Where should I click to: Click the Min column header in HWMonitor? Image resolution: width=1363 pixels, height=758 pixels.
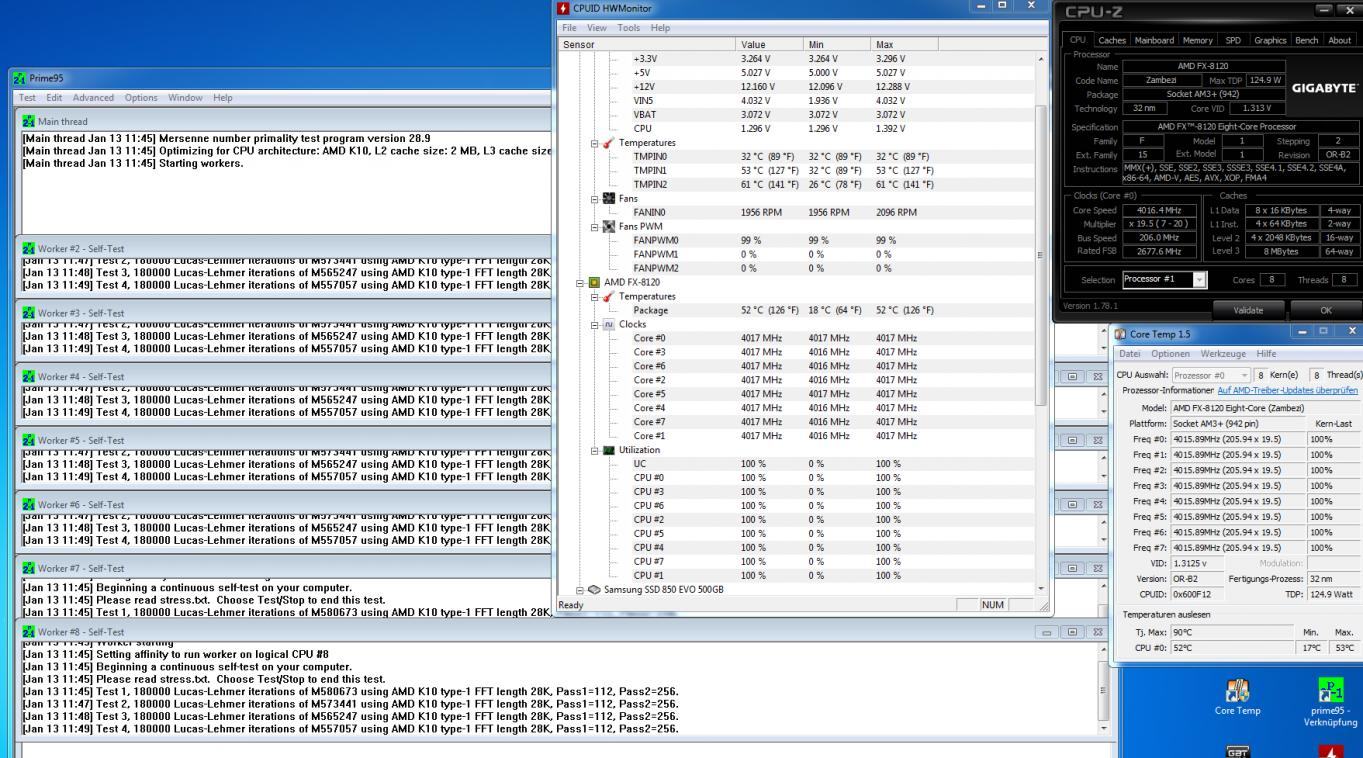(x=836, y=44)
